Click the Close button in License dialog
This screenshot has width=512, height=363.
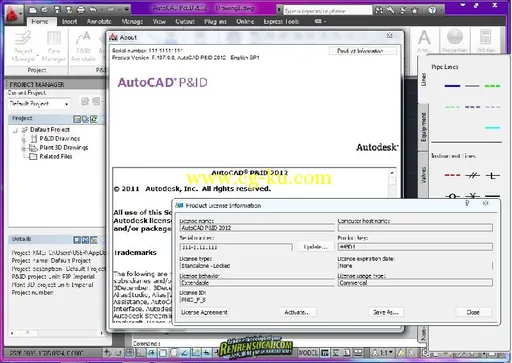pos(473,312)
